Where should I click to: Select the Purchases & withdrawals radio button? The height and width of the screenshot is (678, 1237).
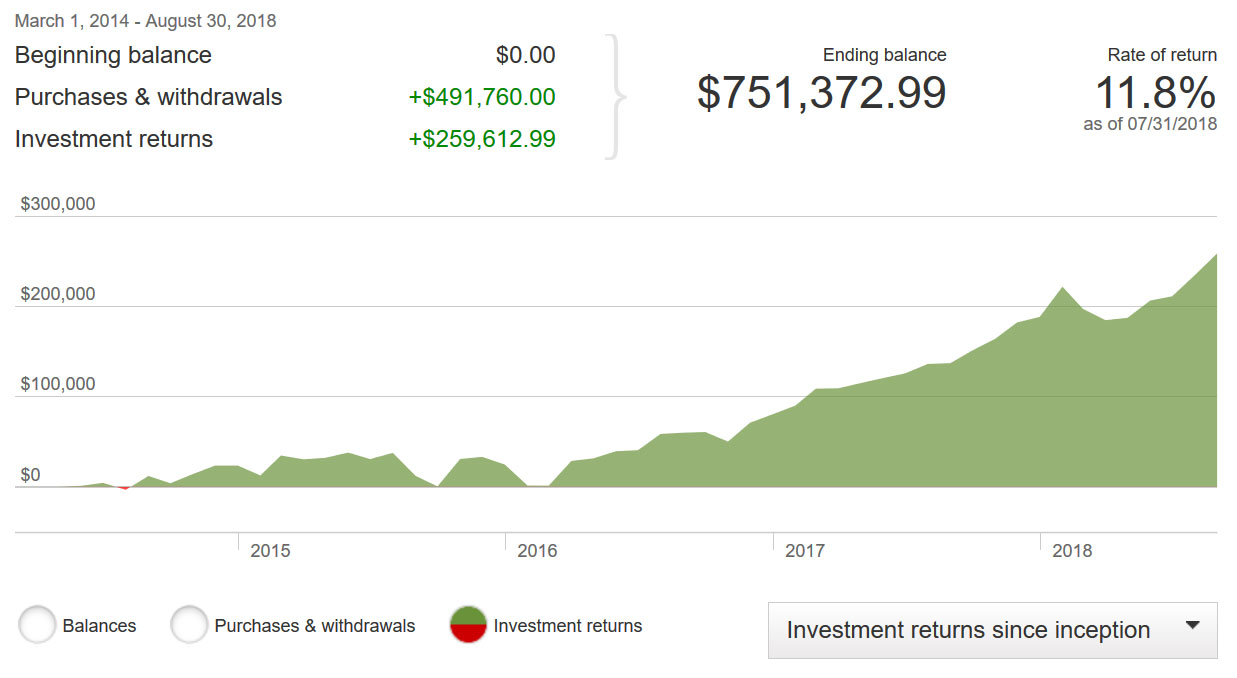coord(189,626)
